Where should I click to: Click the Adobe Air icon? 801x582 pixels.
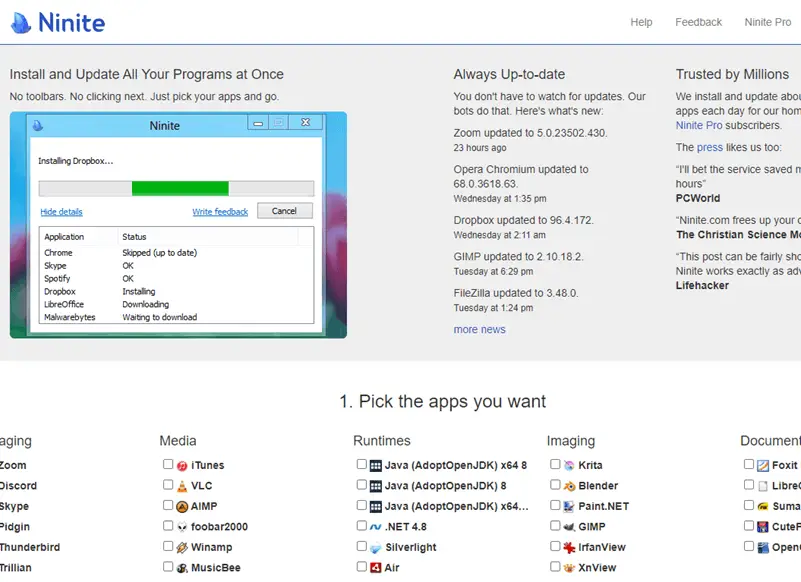pos(375,568)
